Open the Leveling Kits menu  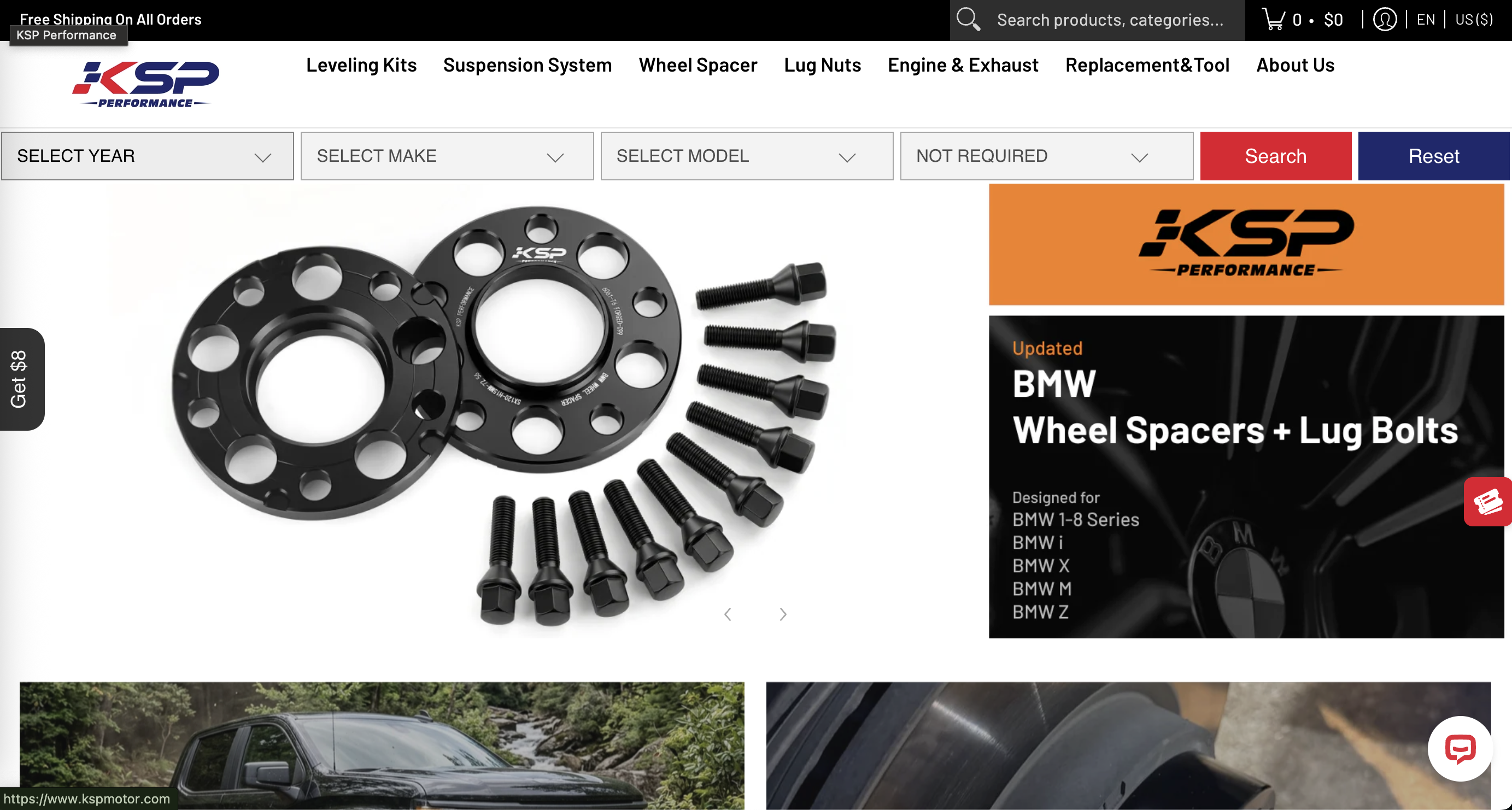click(361, 65)
